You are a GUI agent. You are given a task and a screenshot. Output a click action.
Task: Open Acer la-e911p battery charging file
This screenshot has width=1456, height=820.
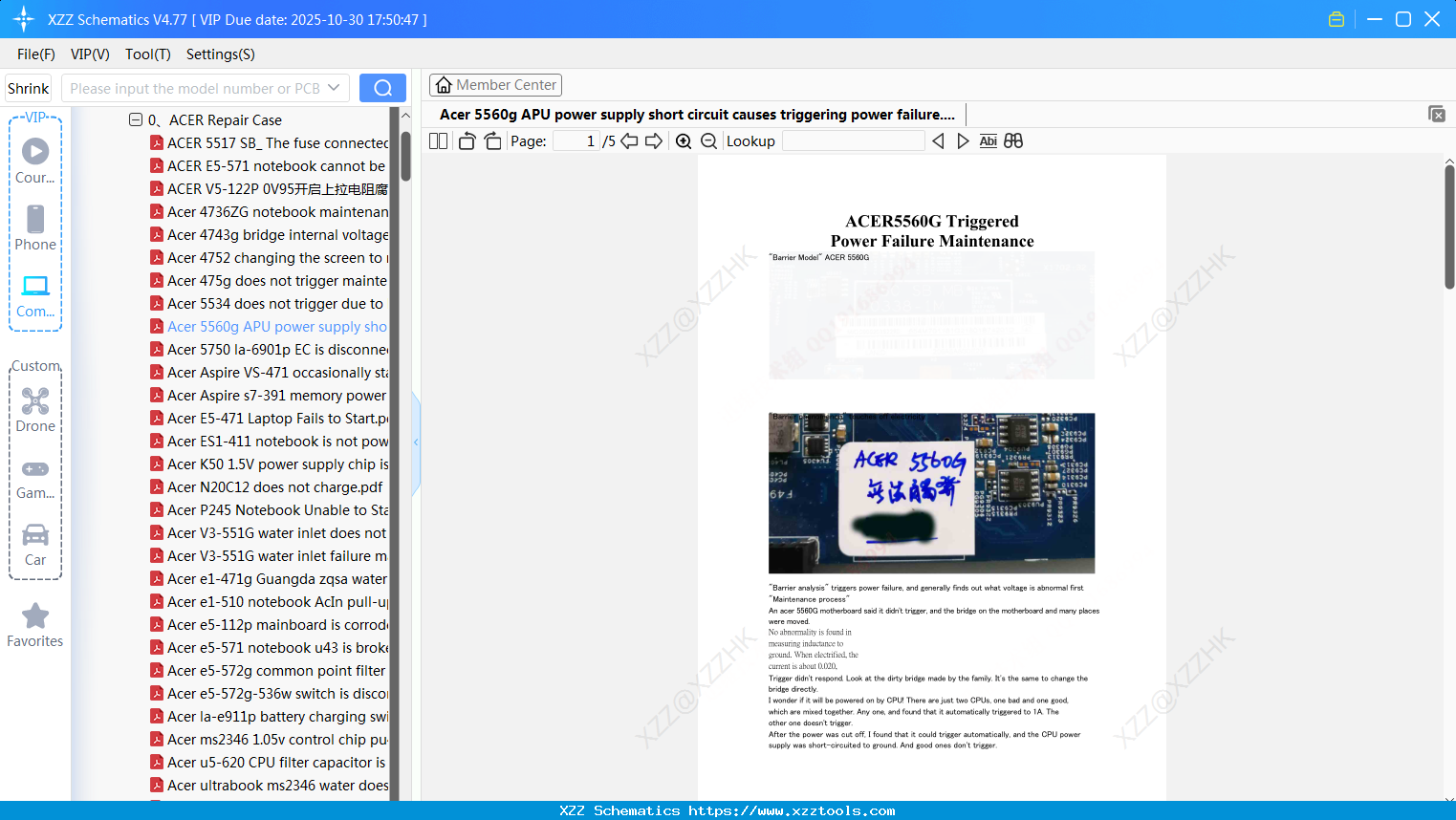[x=269, y=717]
